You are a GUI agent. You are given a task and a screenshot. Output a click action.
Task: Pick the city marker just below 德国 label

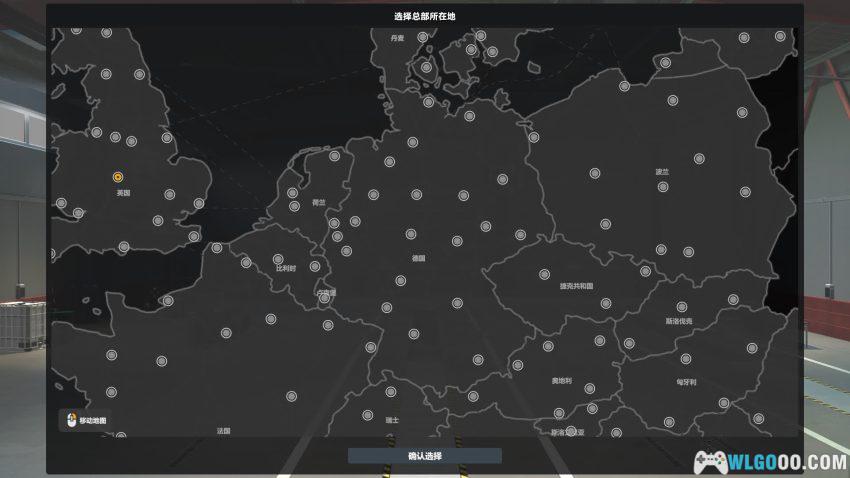click(x=400, y=280)
